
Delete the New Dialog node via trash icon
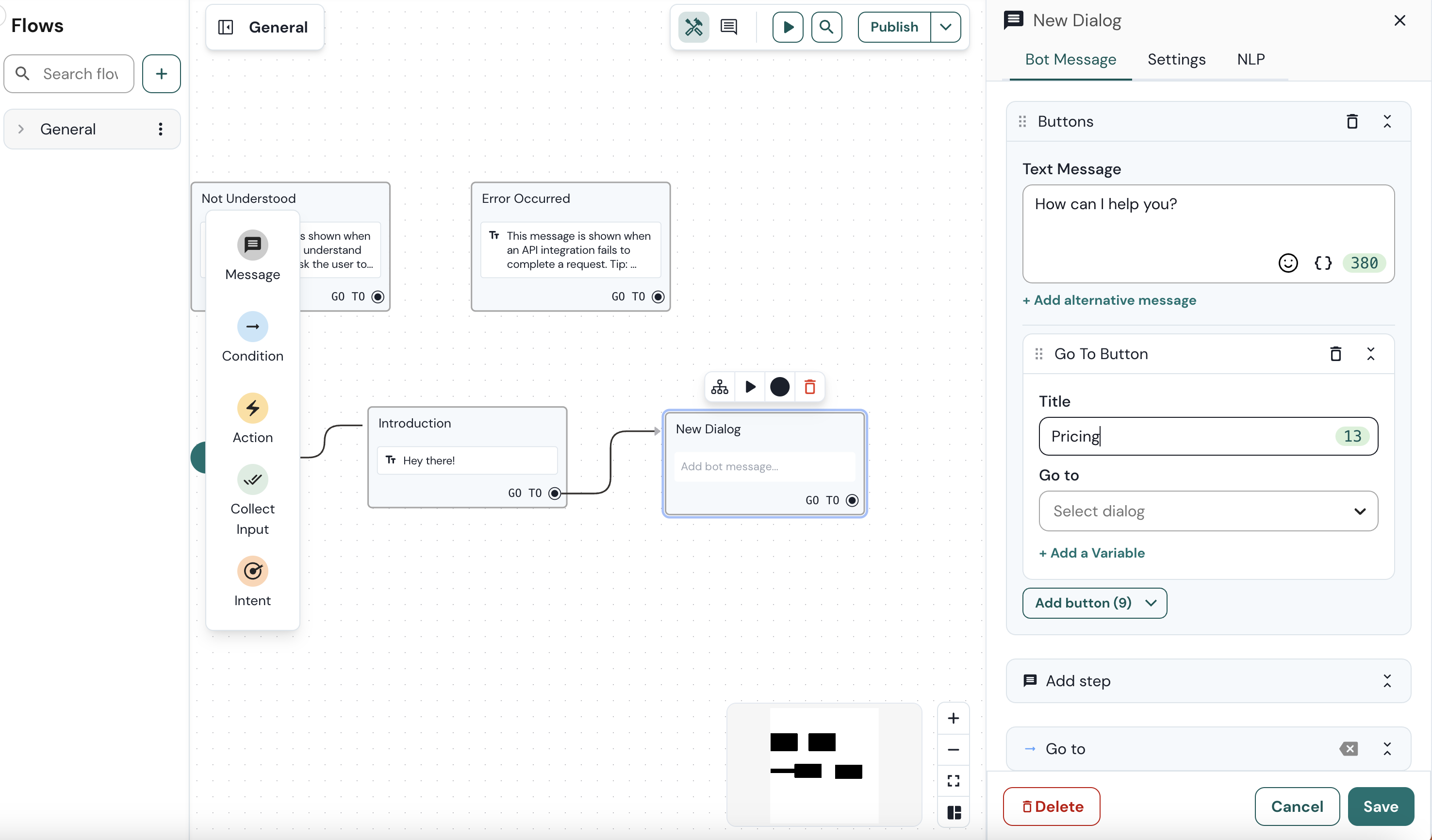(809, 386)
